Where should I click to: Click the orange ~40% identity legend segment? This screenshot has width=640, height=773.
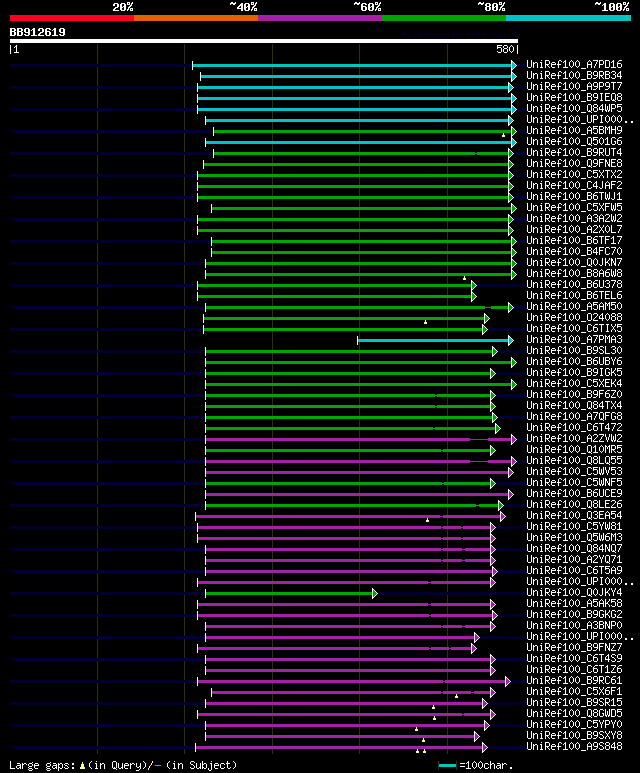(x=196, y=18)
